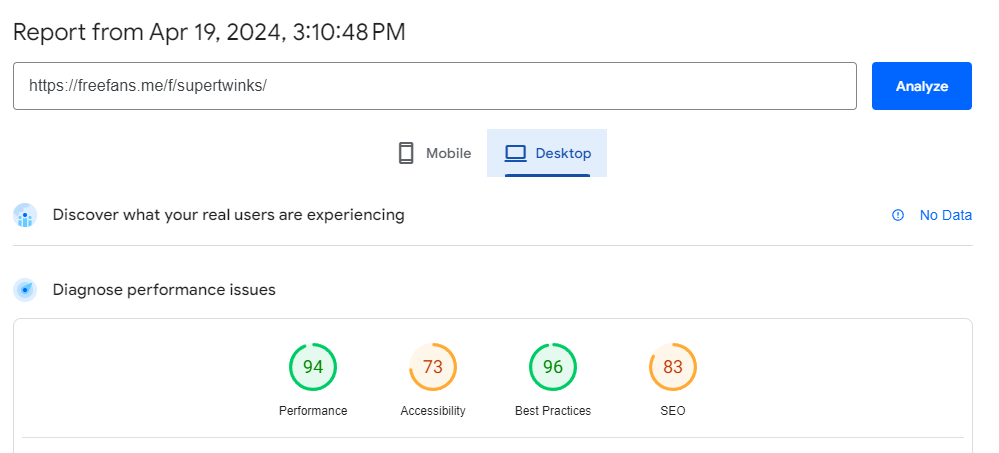This screenshot has height=453, width=999.
Task: Click the Analyze button
Action: (x=921, y=86)
